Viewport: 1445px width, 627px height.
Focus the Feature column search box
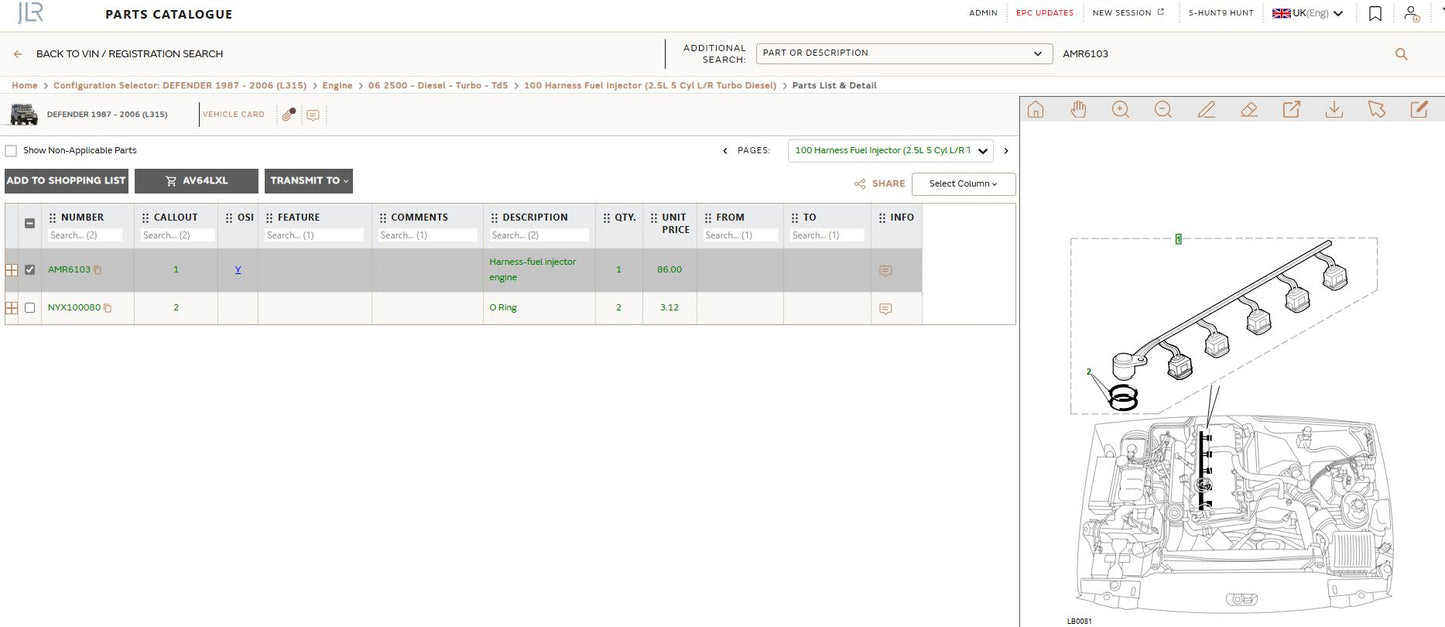(315, 236)
